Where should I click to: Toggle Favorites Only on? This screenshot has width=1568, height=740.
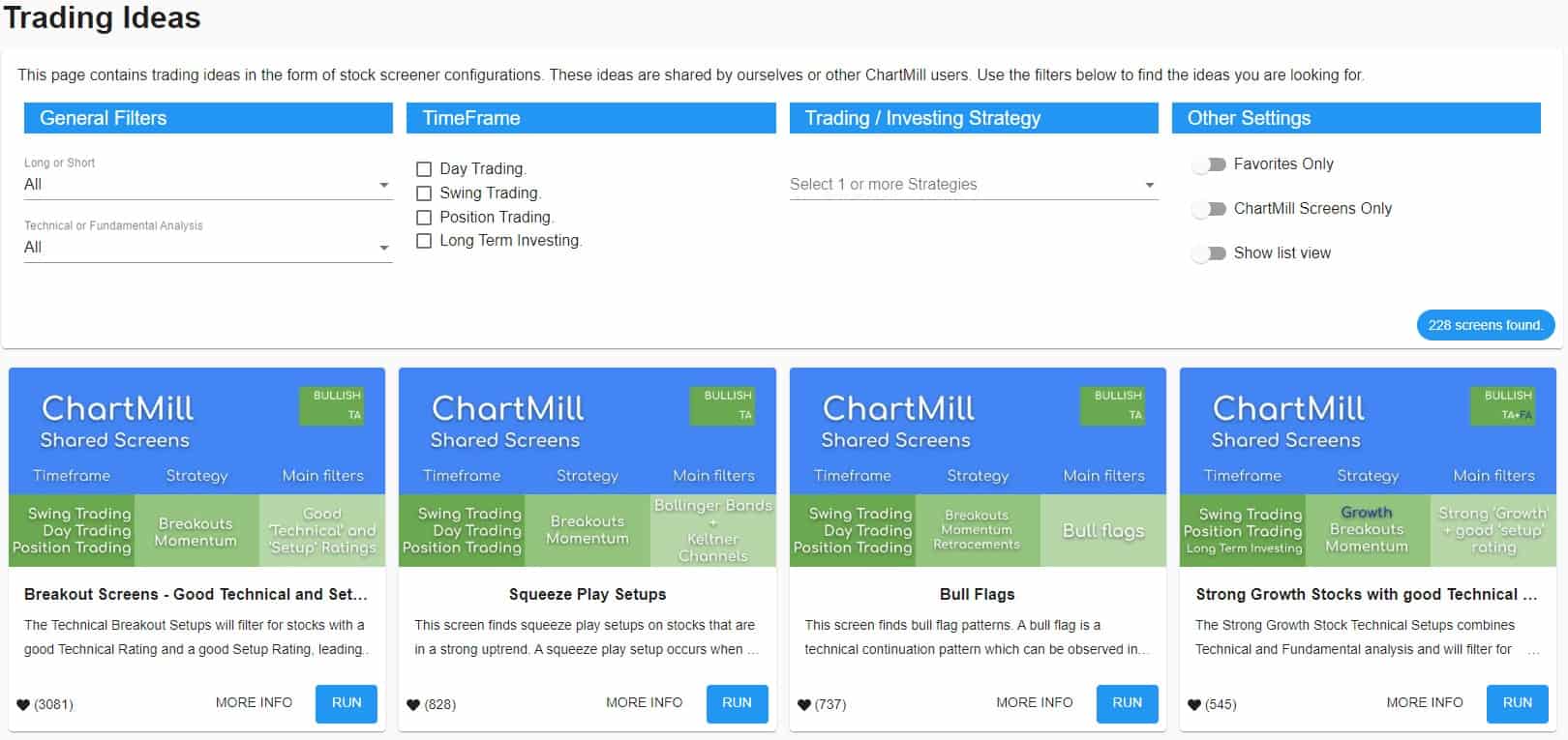click(1207, 164)
